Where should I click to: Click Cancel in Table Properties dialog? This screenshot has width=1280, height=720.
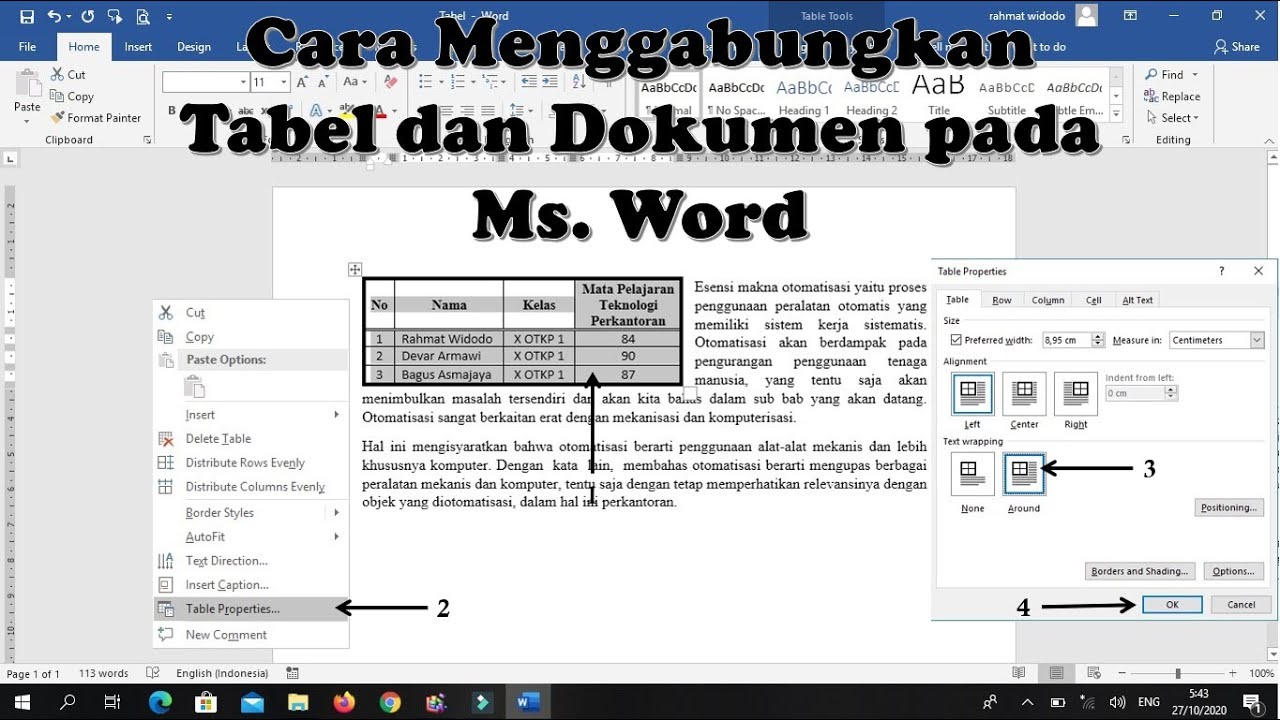pyautogui.click(x=1241, y=604)
